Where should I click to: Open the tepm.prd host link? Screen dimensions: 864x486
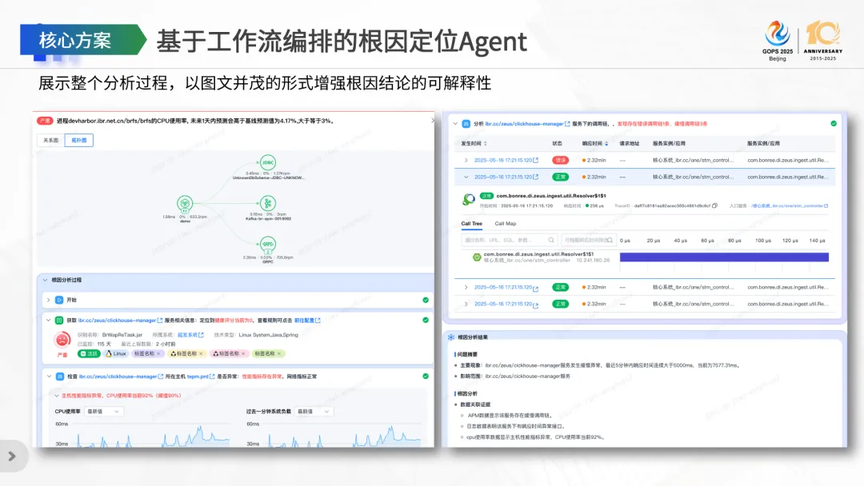201,376
